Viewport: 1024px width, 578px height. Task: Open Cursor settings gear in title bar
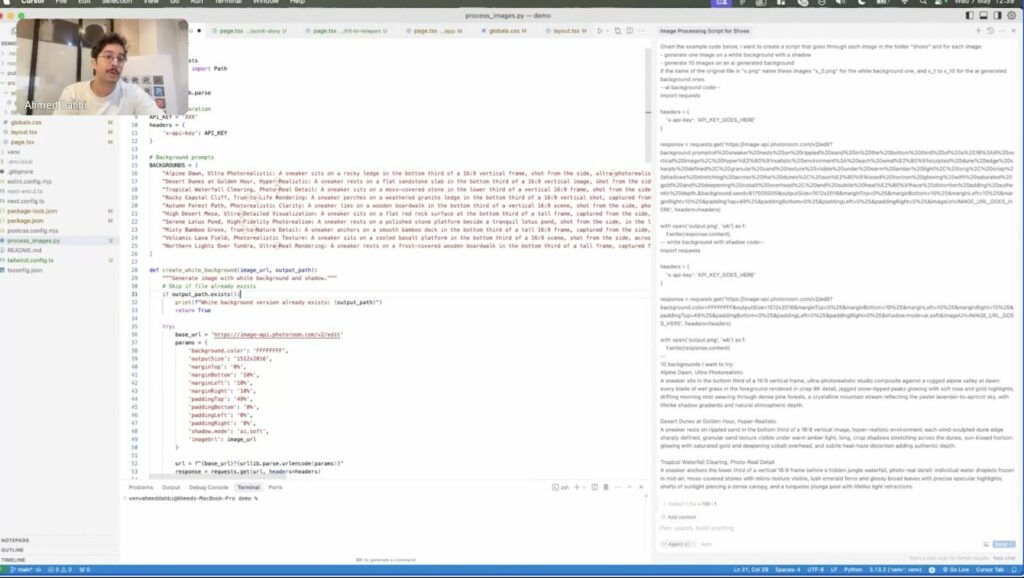1012,15
